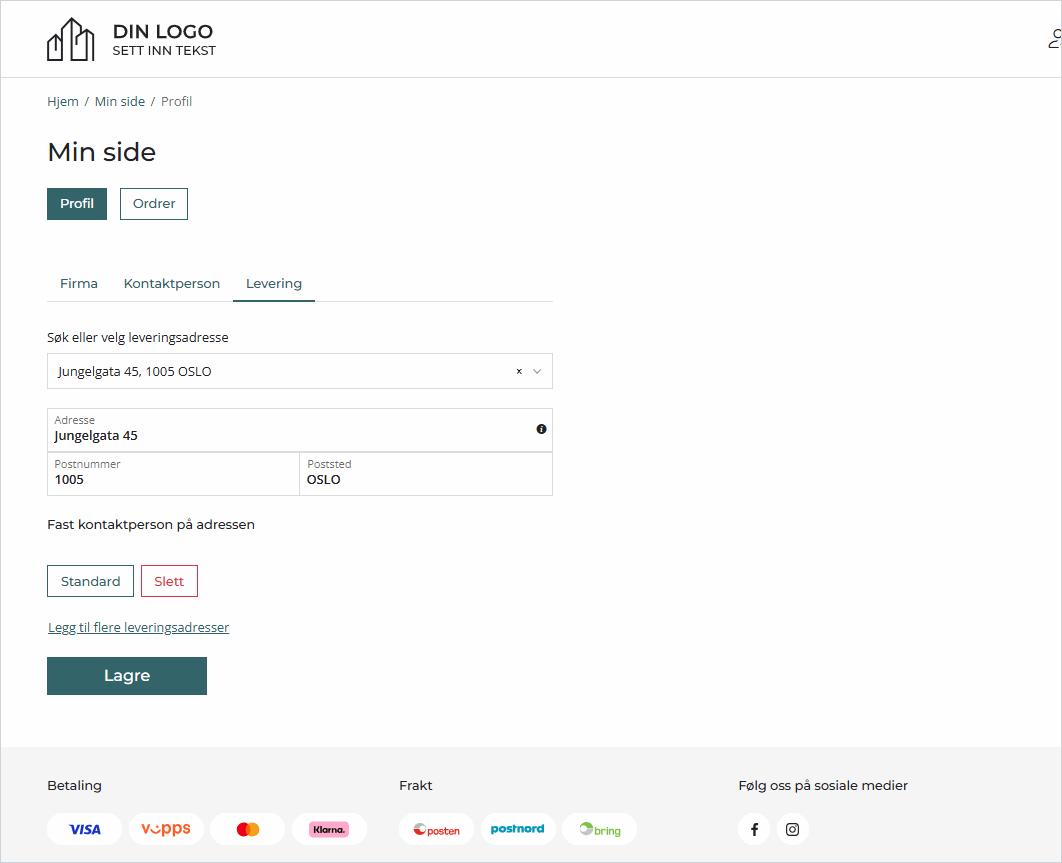Open the user account icon at top right
The height and width of the screenshot is (863, 1062).
tap(1054, 40)
